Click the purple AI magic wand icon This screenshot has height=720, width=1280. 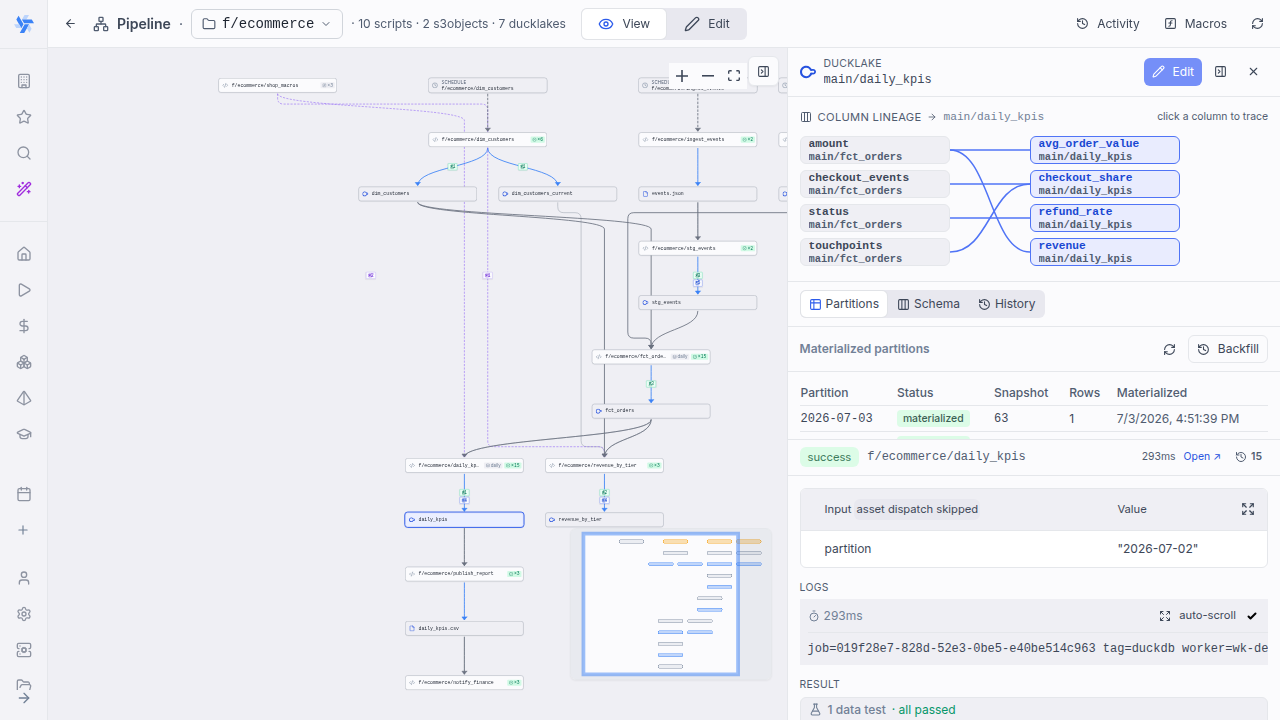(x=24, y=189)
